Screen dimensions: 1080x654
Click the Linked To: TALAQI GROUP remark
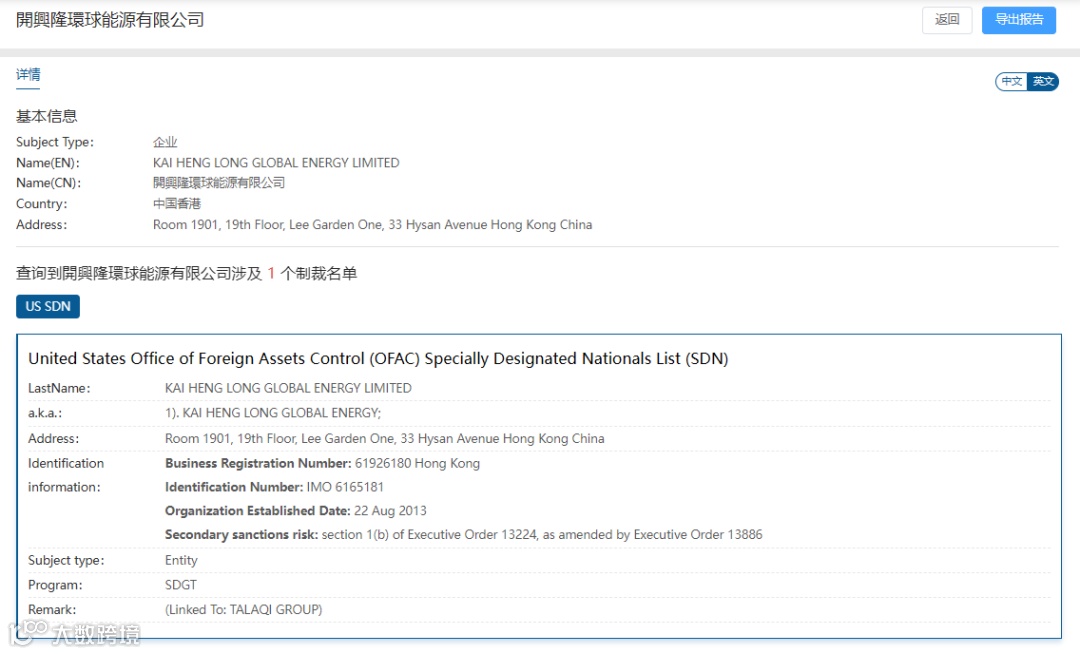pyautogui.click(x=244, y=610)
